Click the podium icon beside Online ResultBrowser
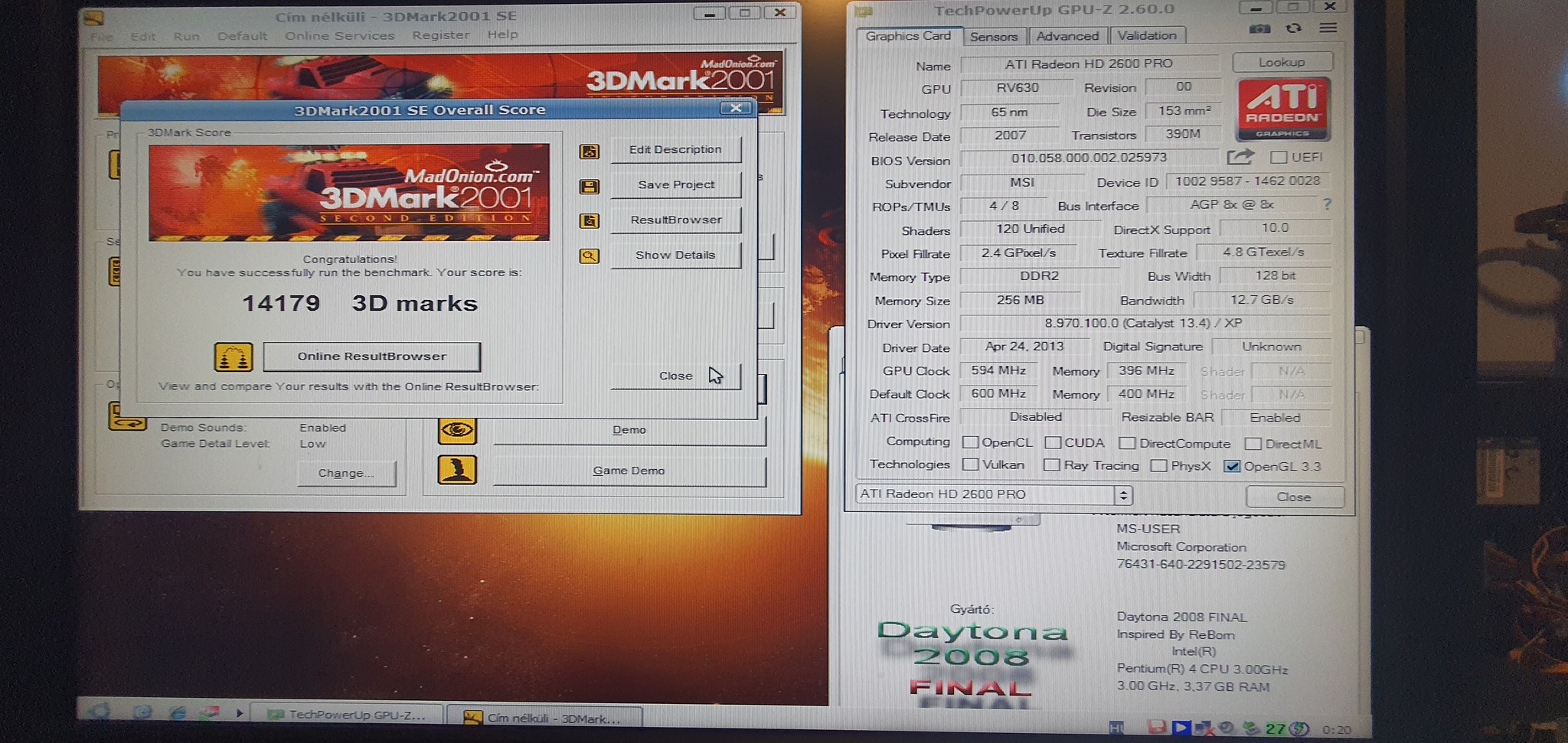This screenshot has height=743, width=1568. 234,357
